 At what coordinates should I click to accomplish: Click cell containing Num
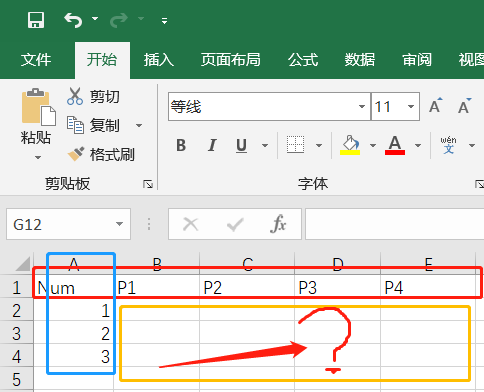[73, 287]
